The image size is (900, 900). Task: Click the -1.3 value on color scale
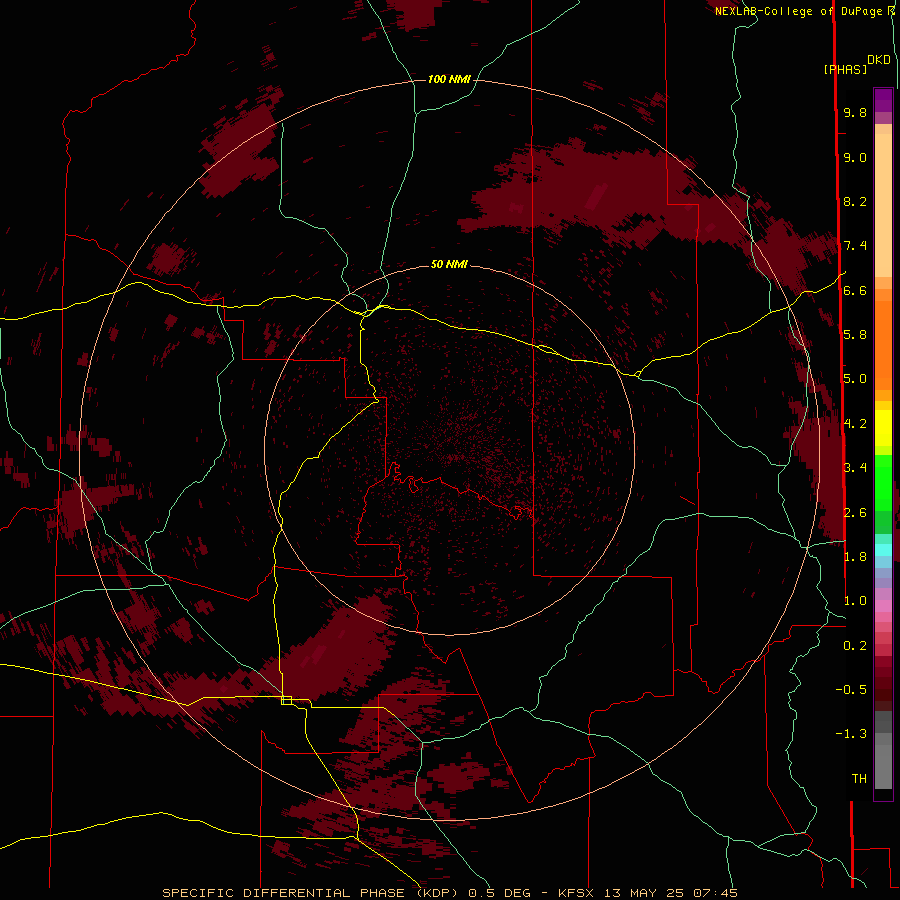click(x=851, y=734)
